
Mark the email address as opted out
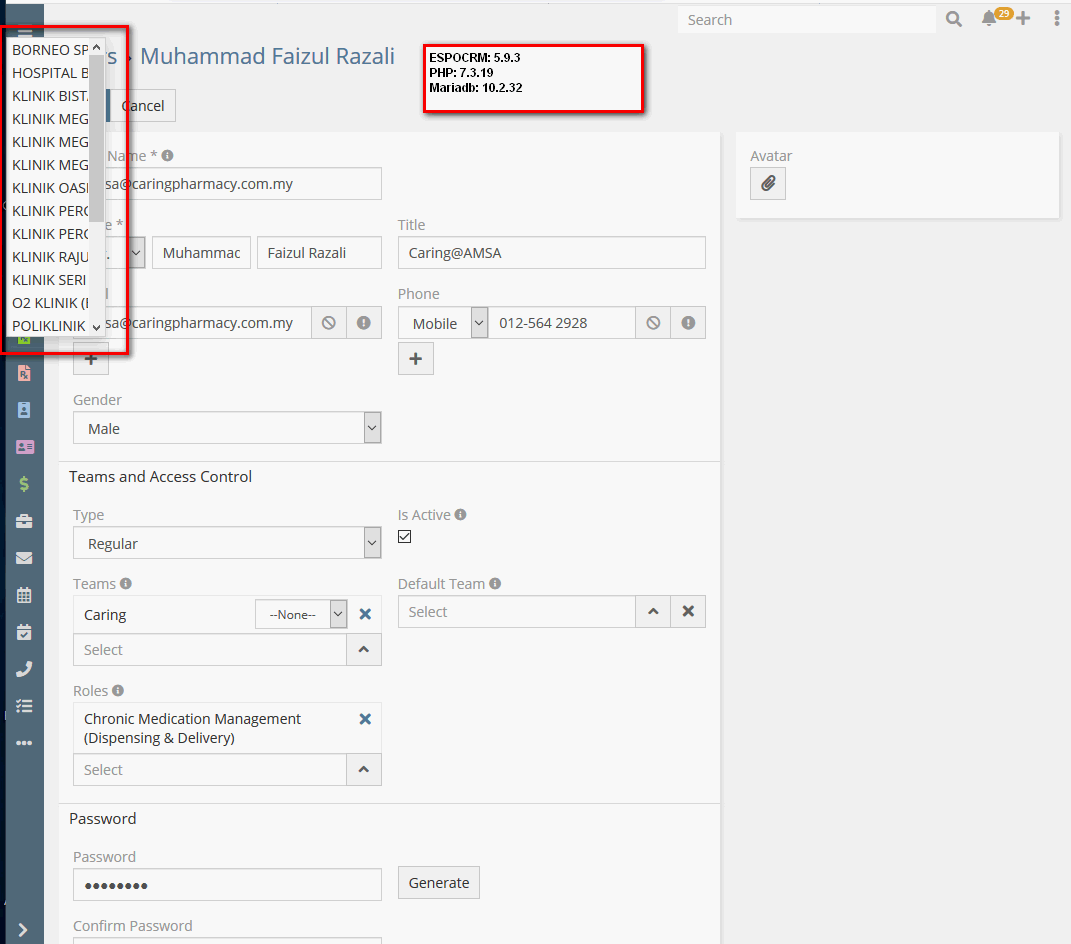pos(328,323)
